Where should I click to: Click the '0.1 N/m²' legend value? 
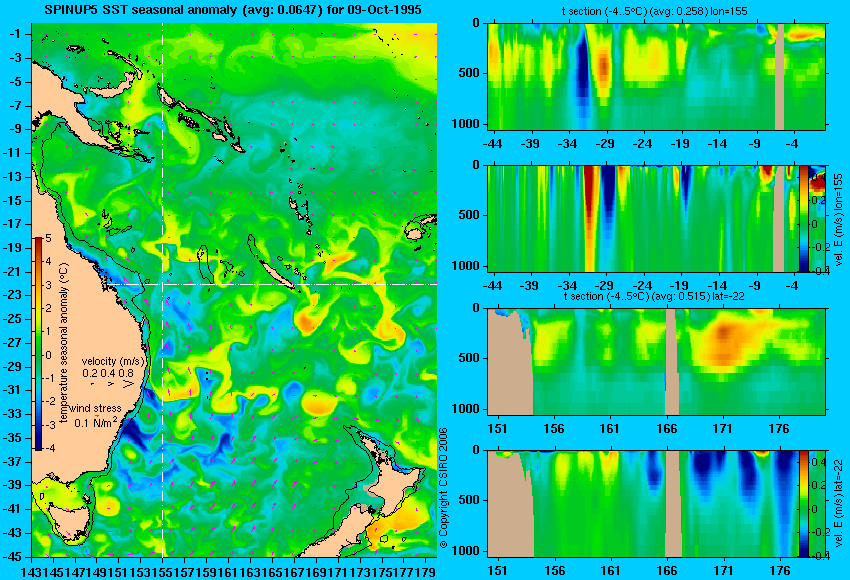tap(95, 422)
